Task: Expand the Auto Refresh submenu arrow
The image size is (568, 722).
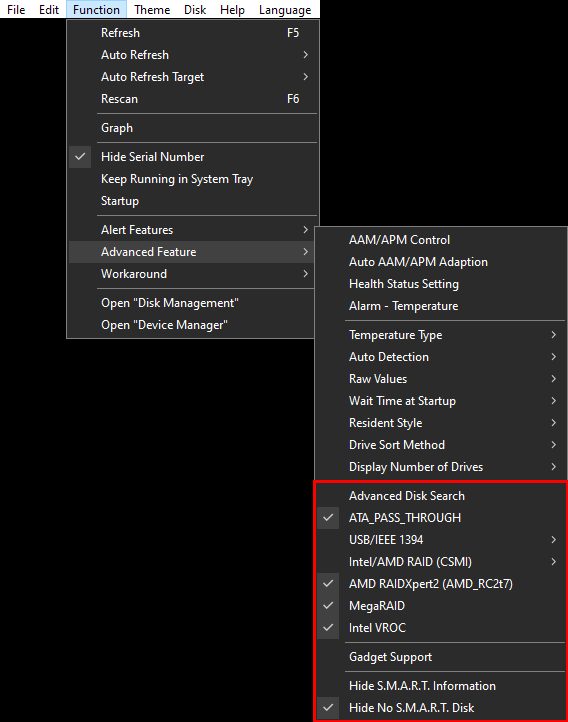Action: 305,55
